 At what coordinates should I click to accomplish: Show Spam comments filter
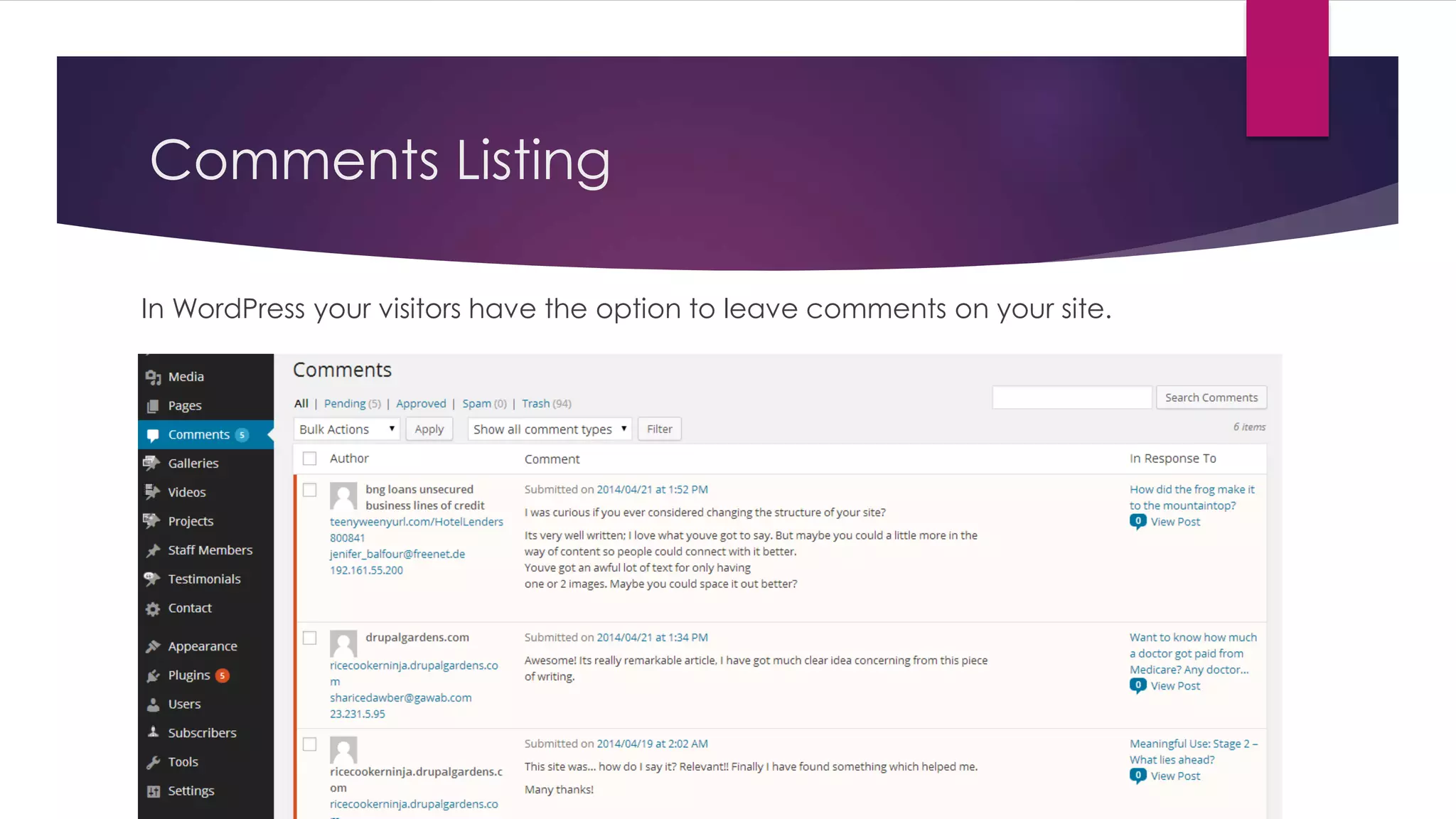coord(484,404)
